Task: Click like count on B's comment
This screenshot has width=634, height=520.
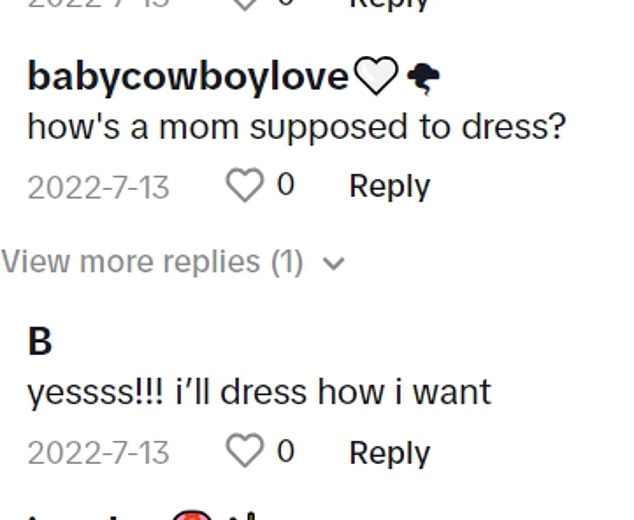Action: tap(285, 452)
